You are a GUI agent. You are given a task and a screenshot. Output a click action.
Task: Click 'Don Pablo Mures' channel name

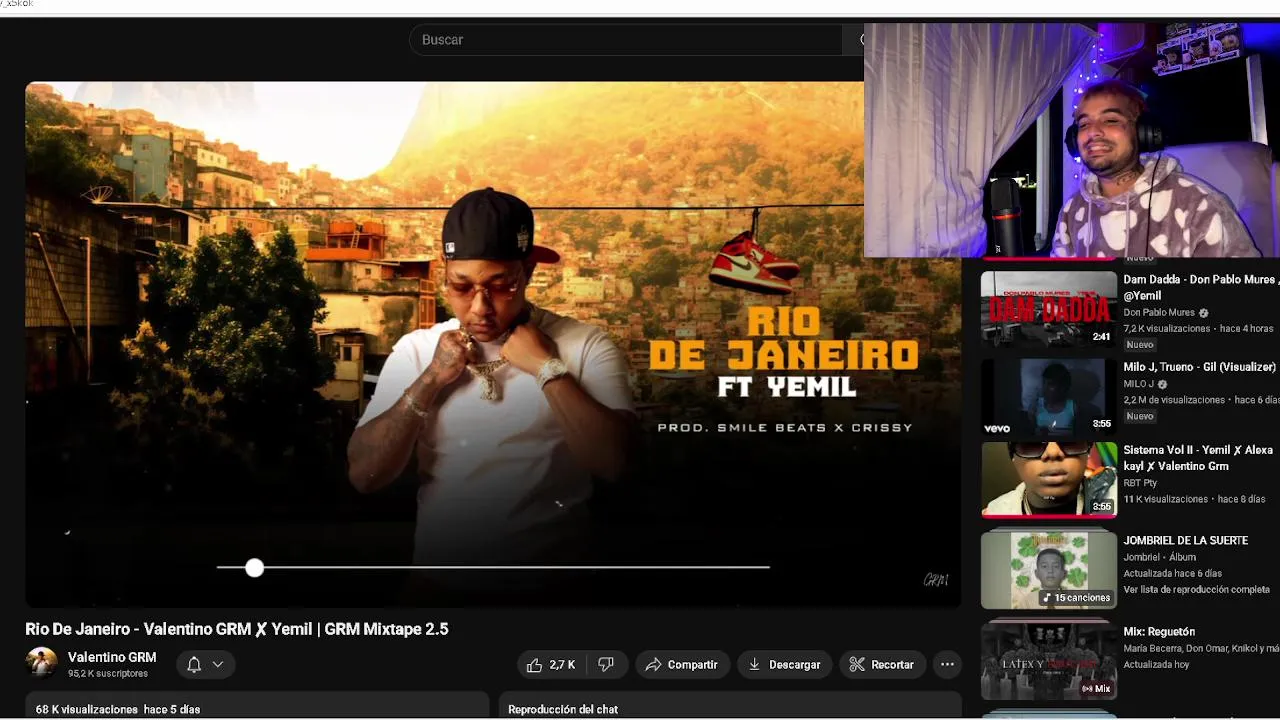pyautogui.click(x=1159, y=313)
